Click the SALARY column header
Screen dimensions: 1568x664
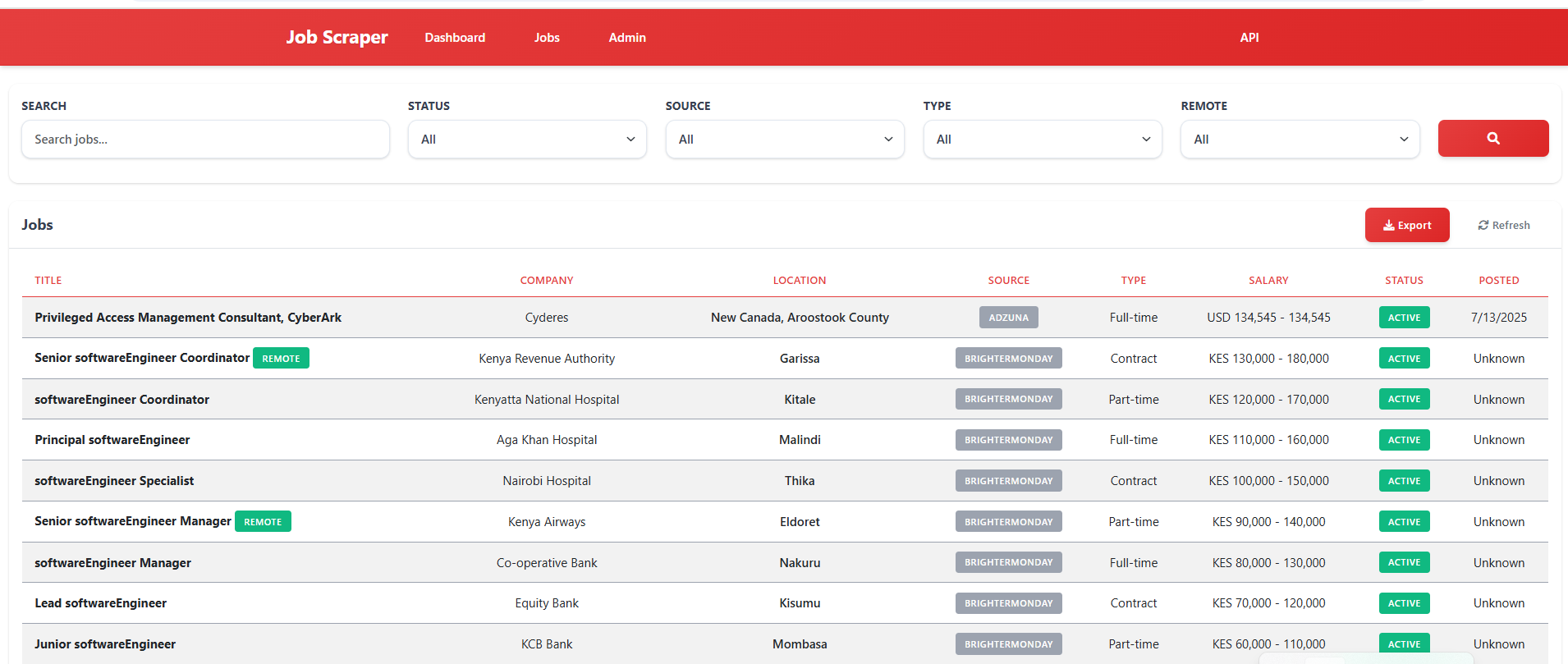(1268, 281)
